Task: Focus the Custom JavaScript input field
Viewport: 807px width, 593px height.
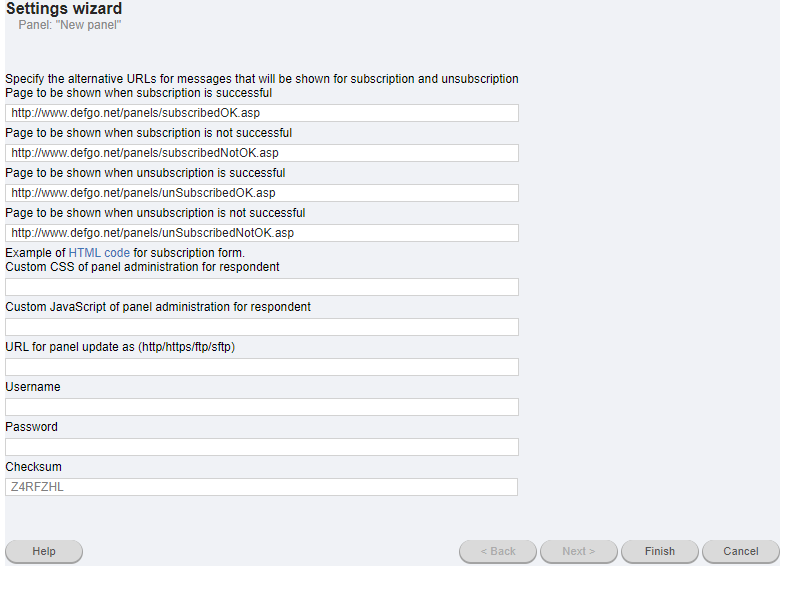Action: (x=262, y=327)
